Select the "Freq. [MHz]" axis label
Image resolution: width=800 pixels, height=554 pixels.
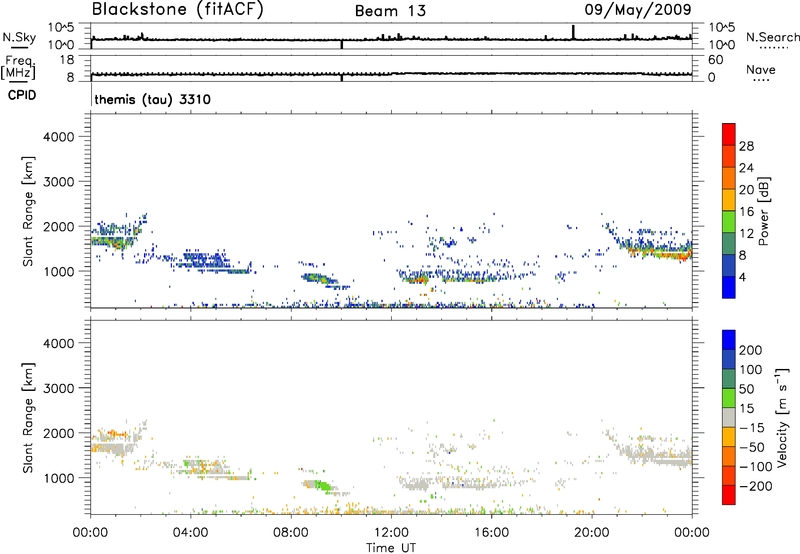pyautogui.click(x=18, y=68)
